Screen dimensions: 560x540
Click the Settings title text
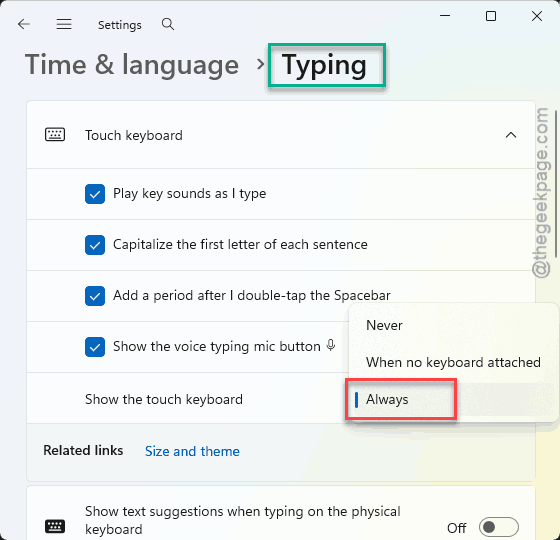[120, 25]
